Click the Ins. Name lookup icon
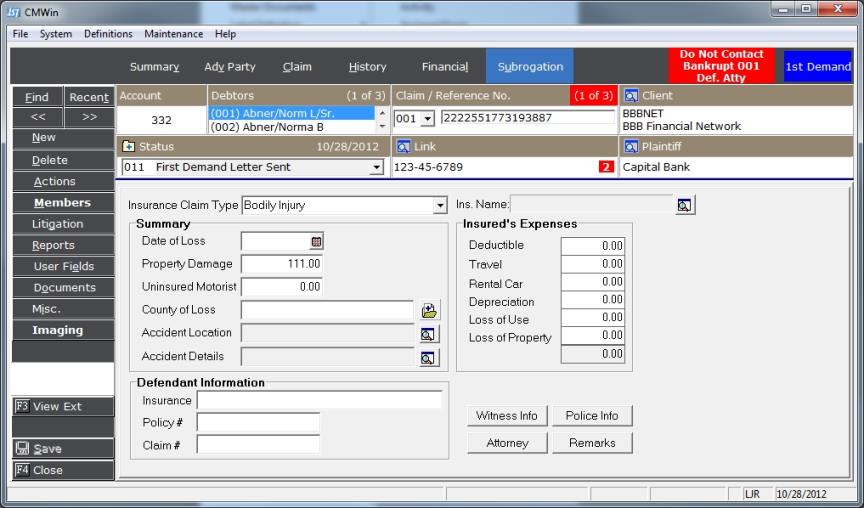 click(x=684, y=205)
